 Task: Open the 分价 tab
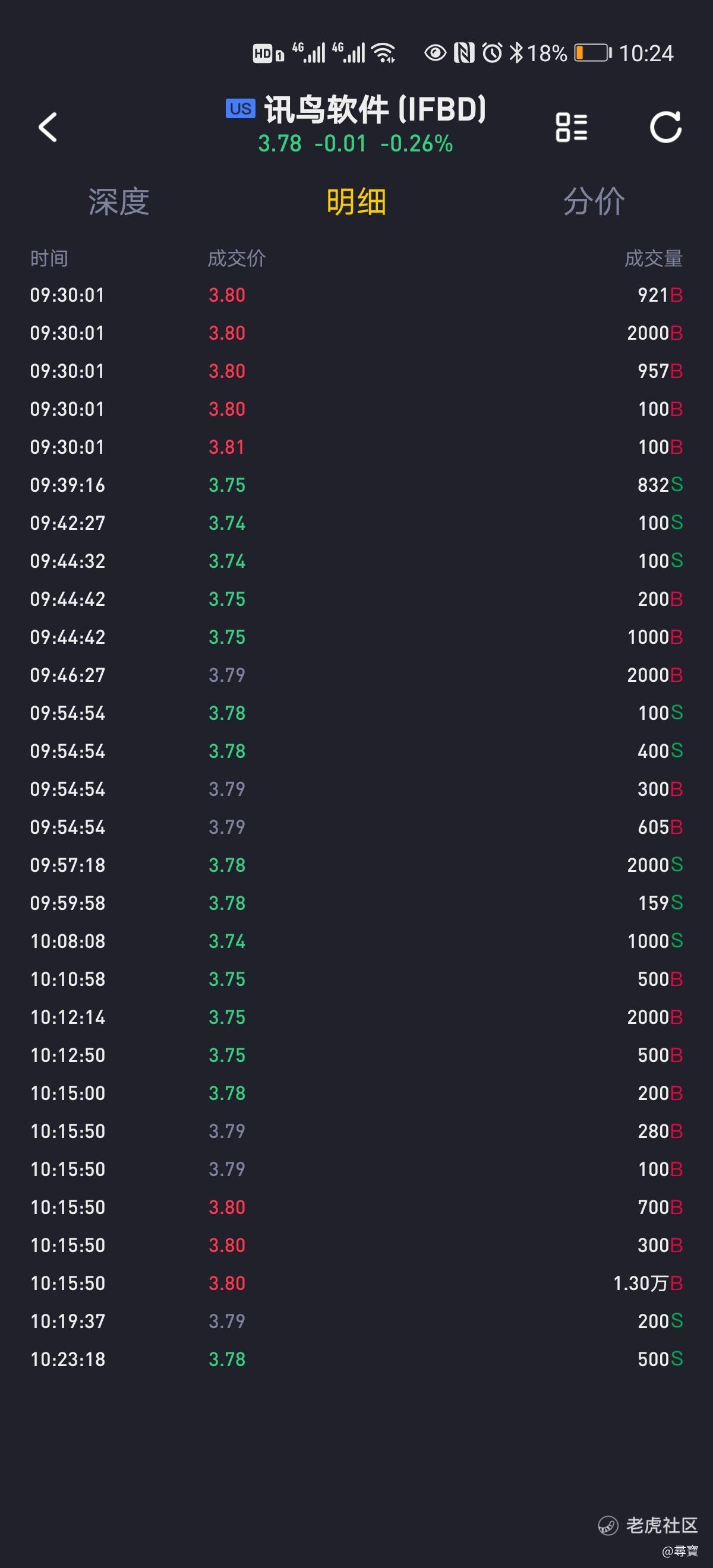tap(594, 201)
